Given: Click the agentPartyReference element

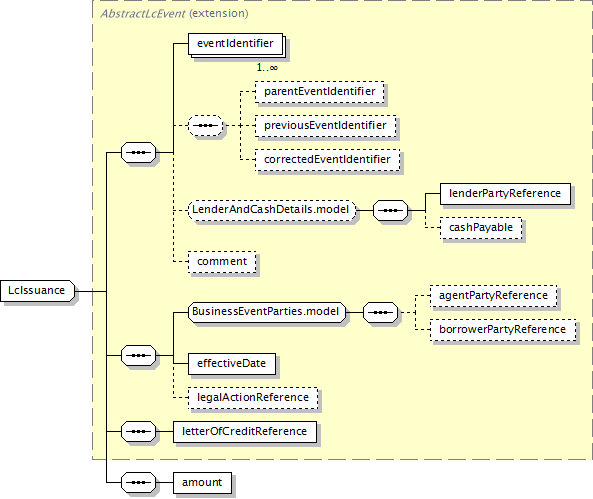Looking at the screenshot, I should point(493,296).
